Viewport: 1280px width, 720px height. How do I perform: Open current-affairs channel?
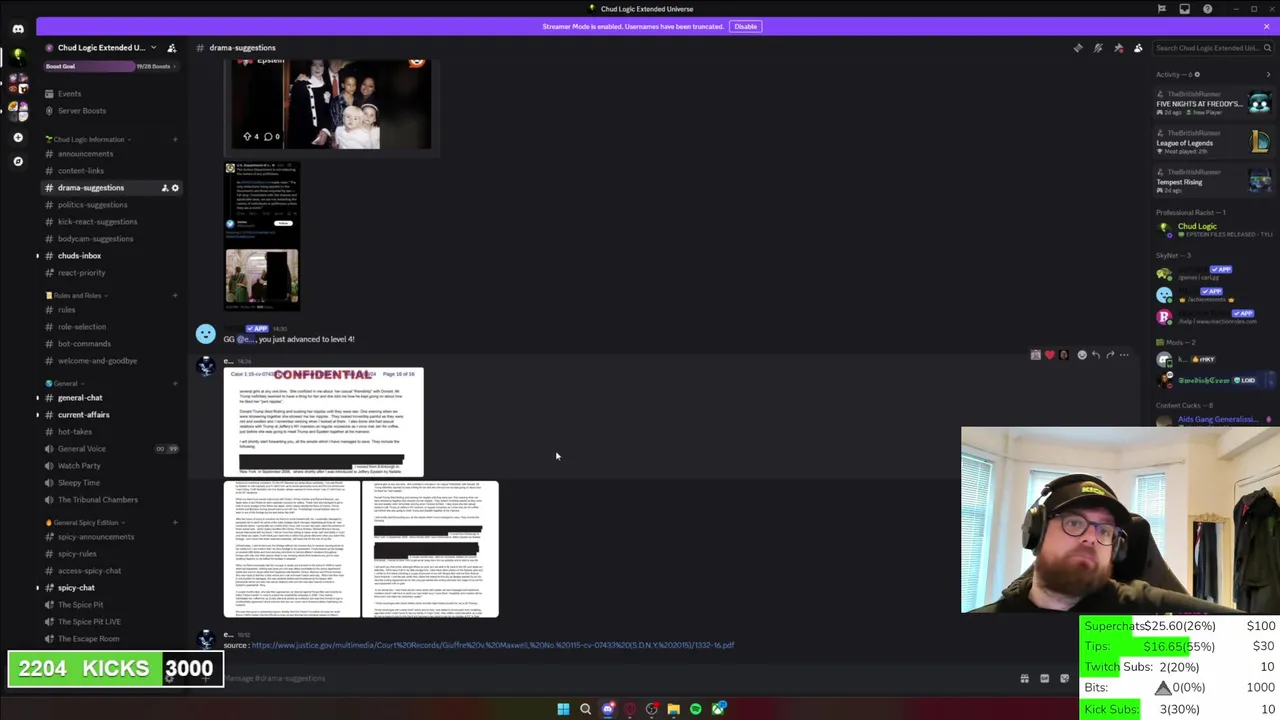click(110, 415)
